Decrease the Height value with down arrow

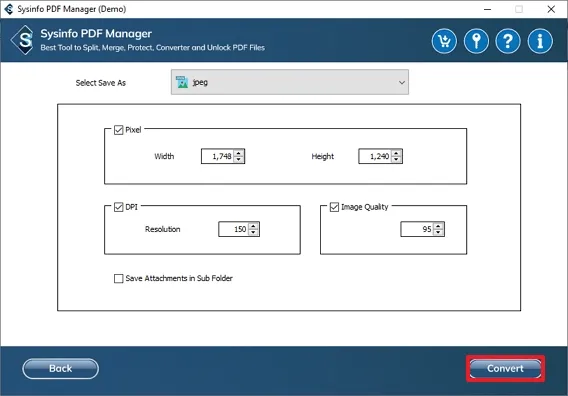(x=396, y=159)
